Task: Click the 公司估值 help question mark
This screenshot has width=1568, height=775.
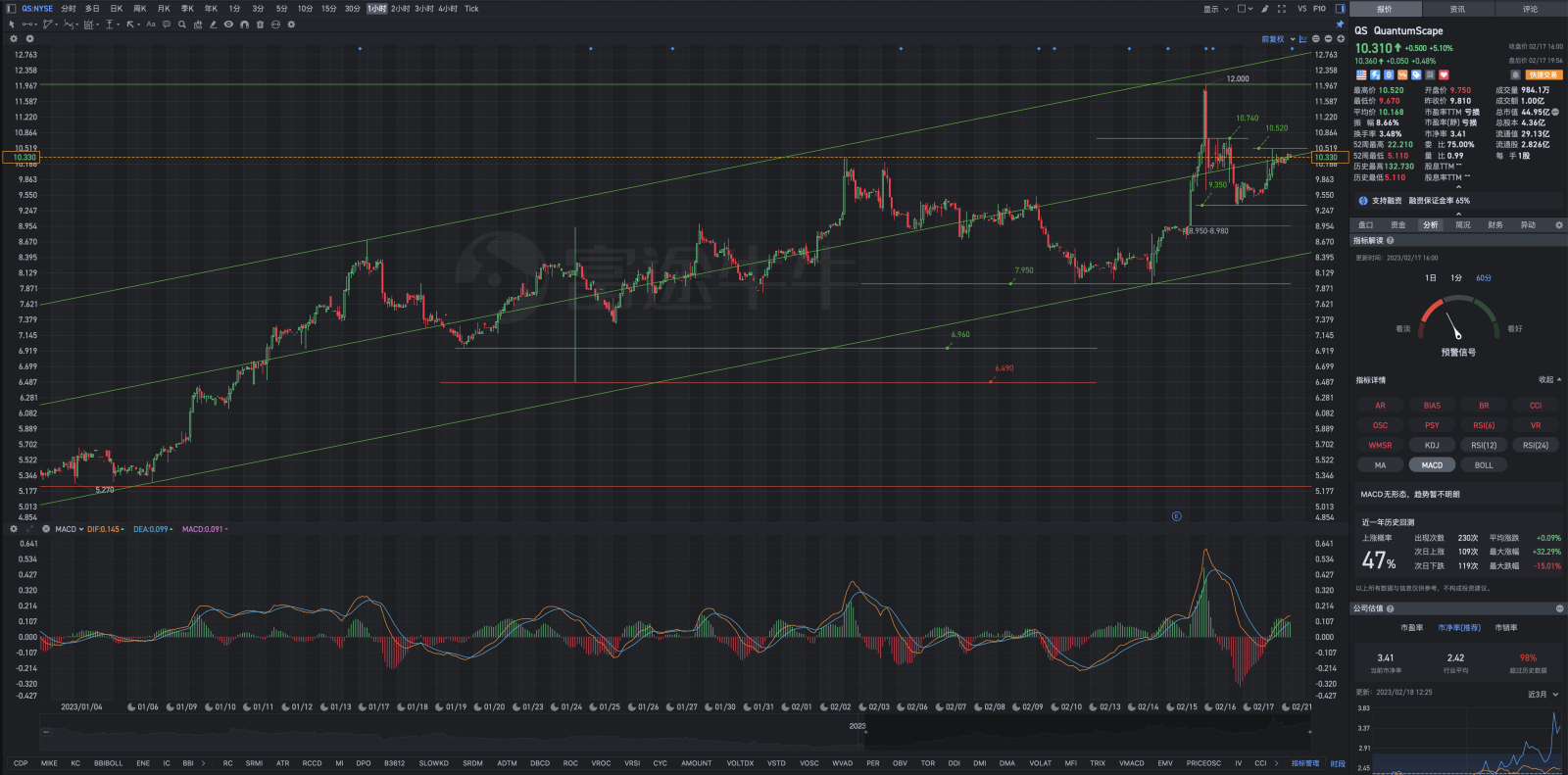Action: tap(1390, 608)
